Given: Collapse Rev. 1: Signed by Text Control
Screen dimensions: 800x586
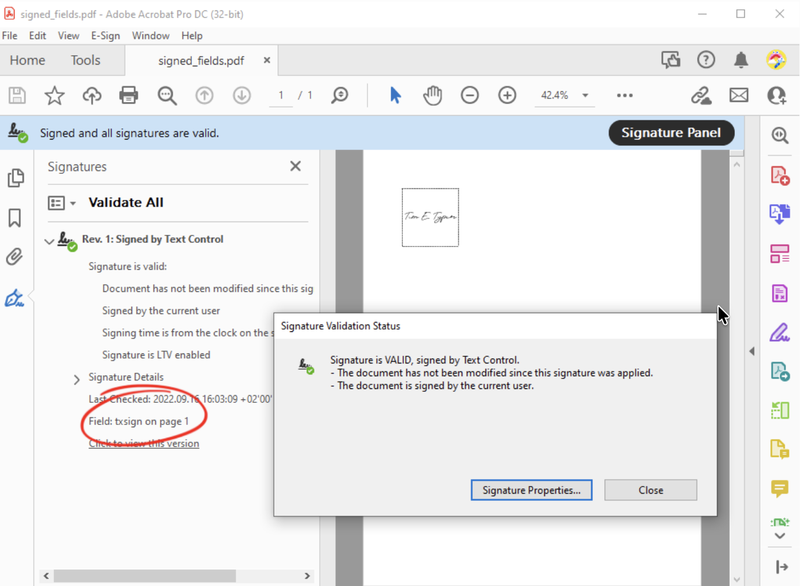Looking at the screenshot, I should 49,241.
